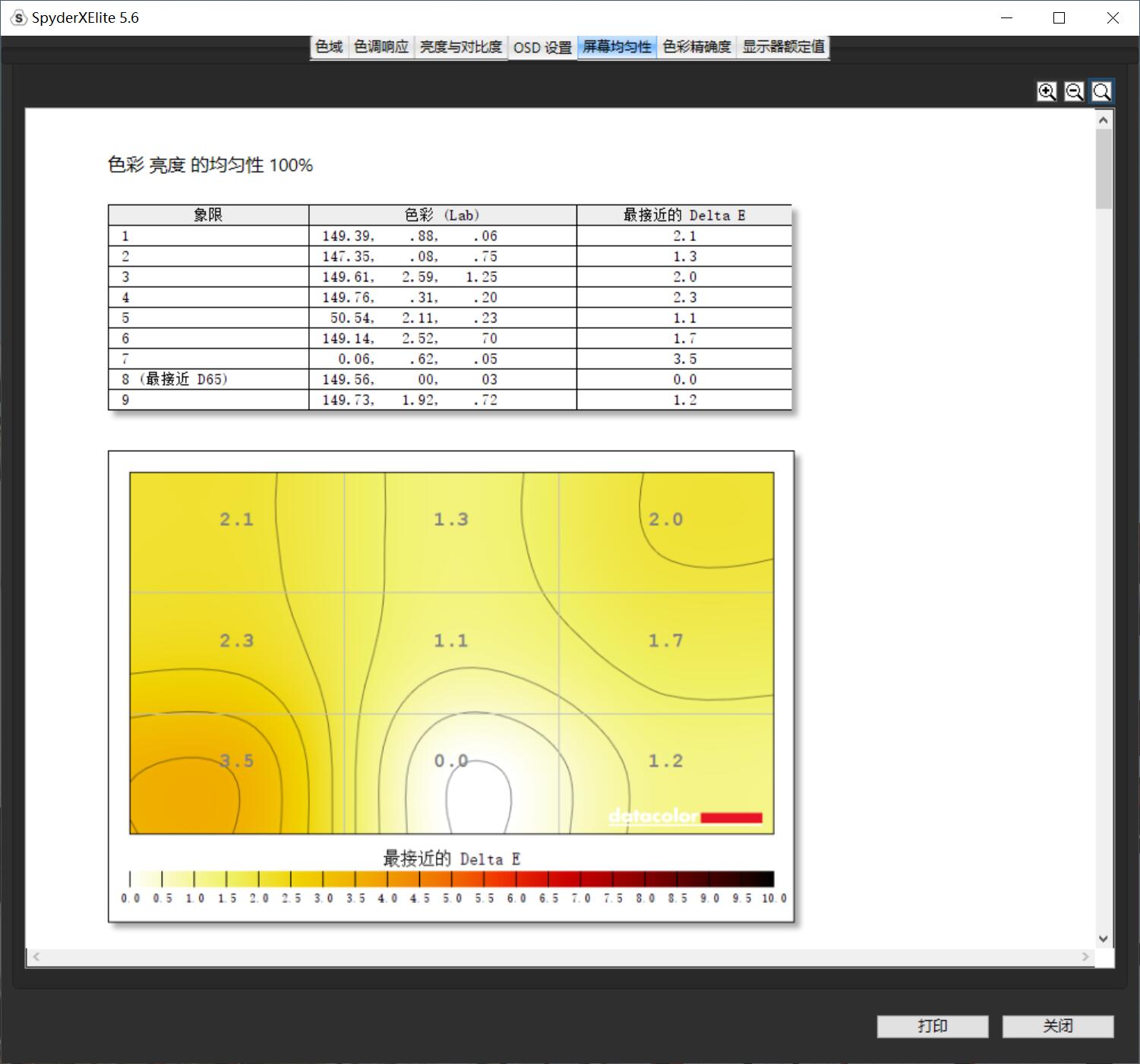The width and height of the screenshot is (1140, 1064).
Task: Click the Delta E table cell 0.0
Action: (684, 379)
